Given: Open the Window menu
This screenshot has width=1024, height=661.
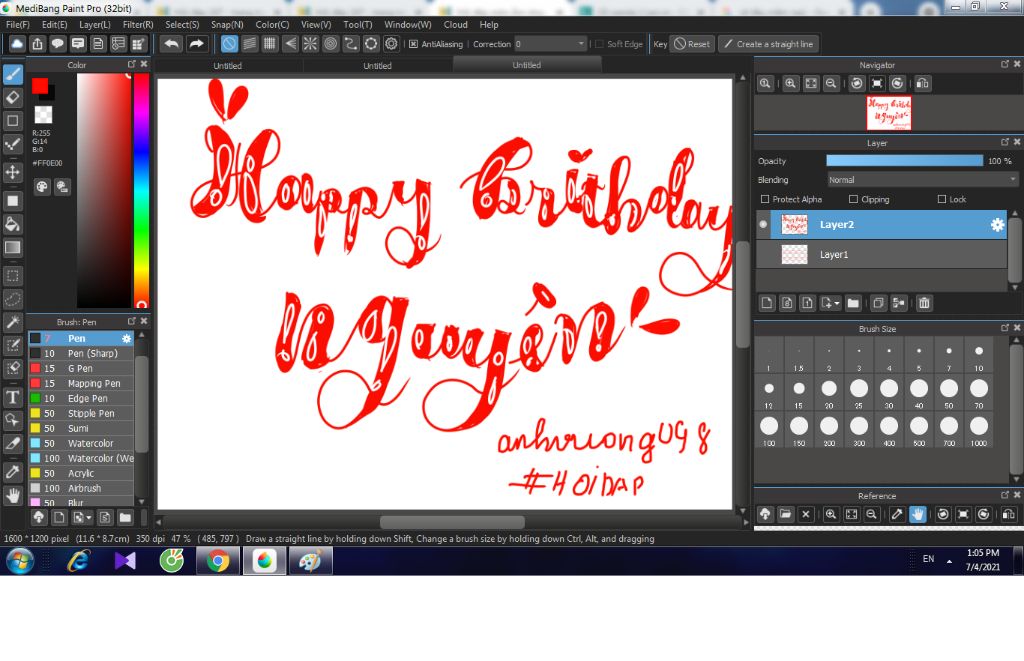Looking at the screenshot, I should point(408,25).
